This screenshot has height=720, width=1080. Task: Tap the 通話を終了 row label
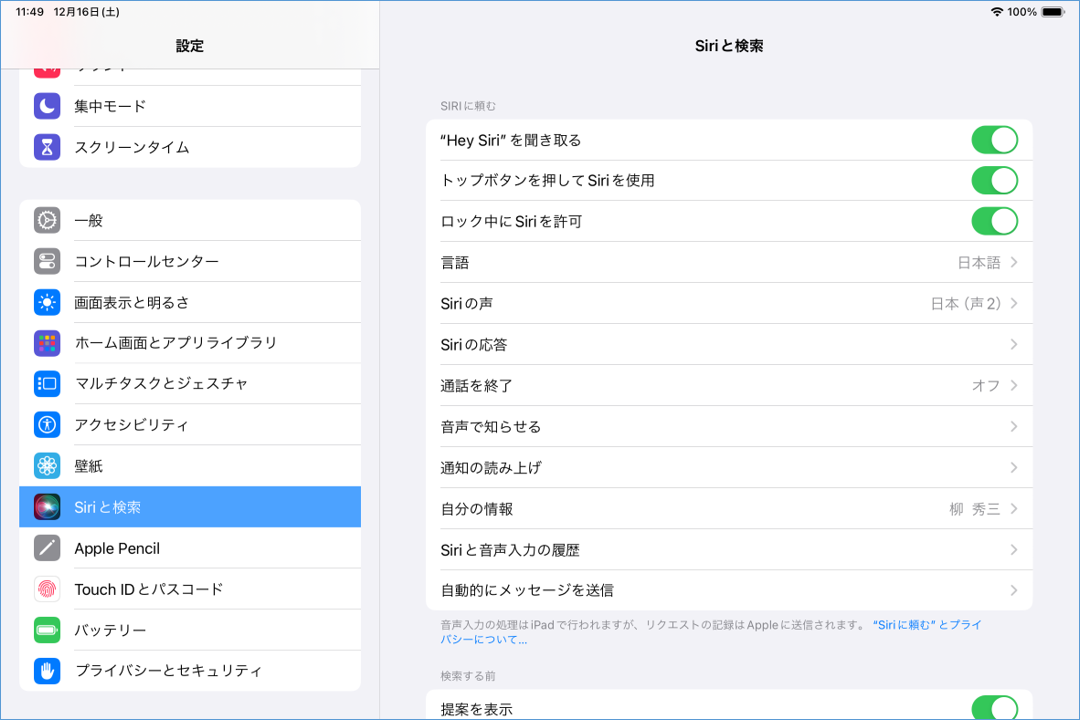click(477, 385)
